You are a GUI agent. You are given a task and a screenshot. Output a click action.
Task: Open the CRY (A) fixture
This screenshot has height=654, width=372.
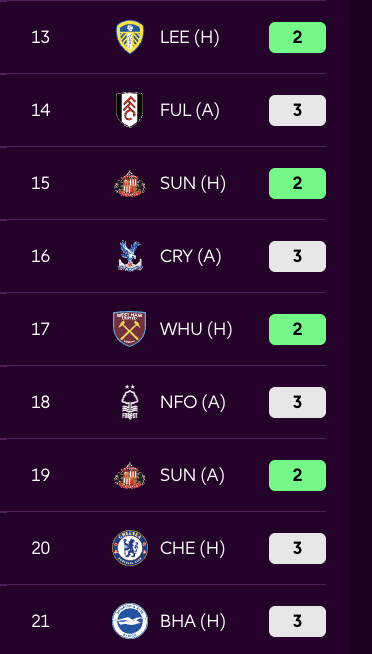tap(190, 256)
